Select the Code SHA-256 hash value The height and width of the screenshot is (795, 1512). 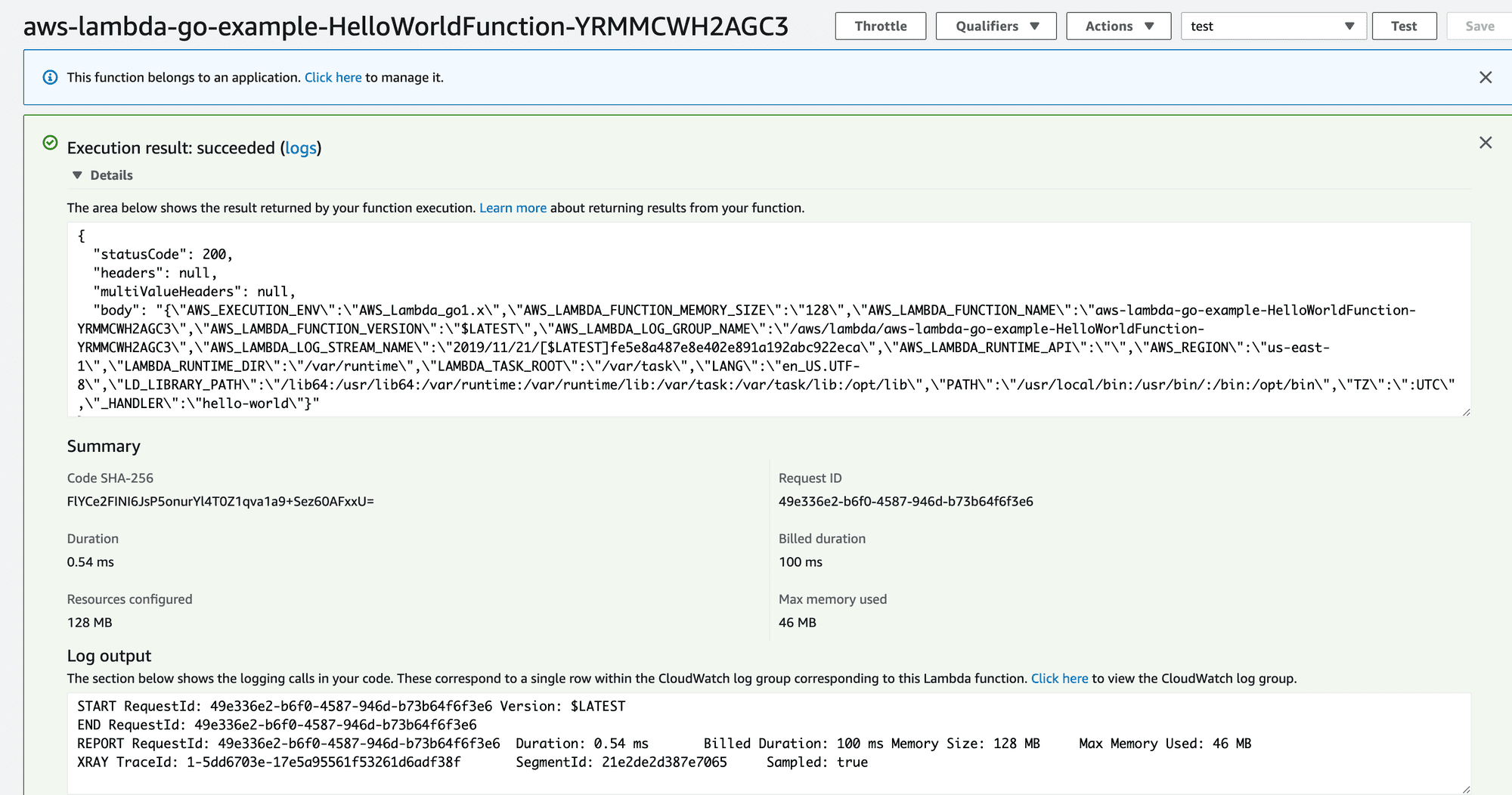[221, 502]
